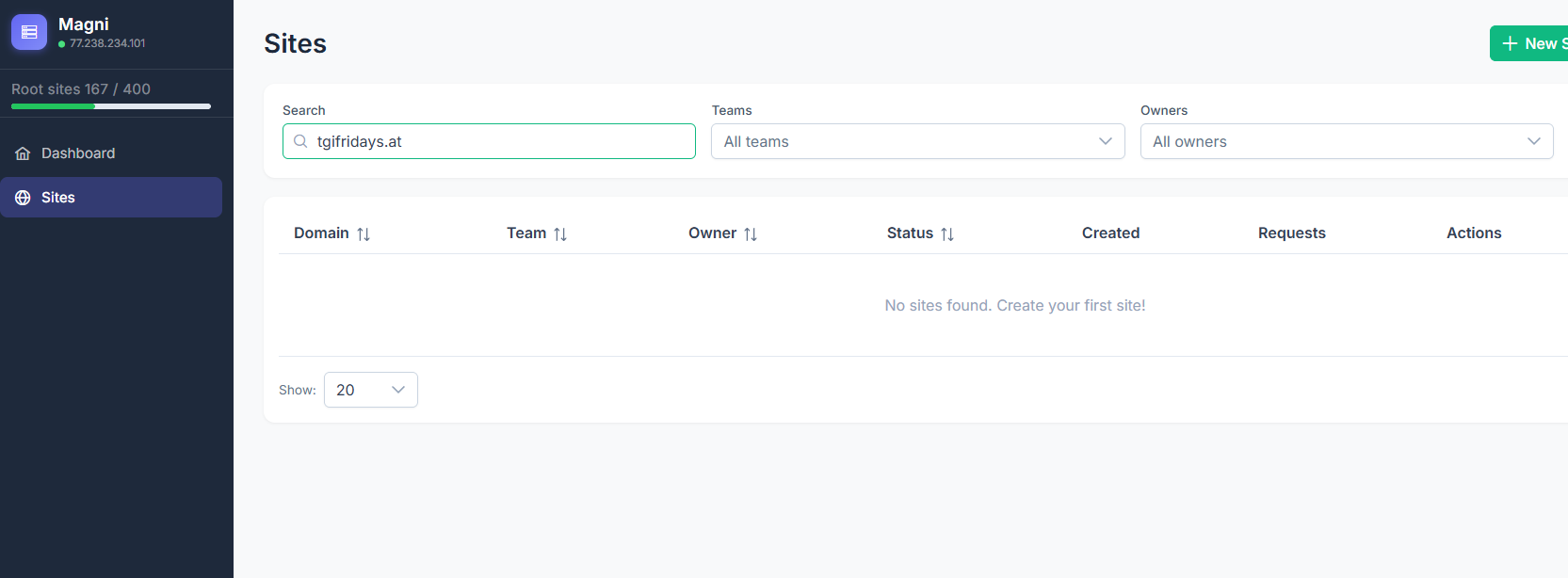This screenshot has width=1568, height=578.
Task: Select Sites in sidebar menu
Action: click(111, 198)
